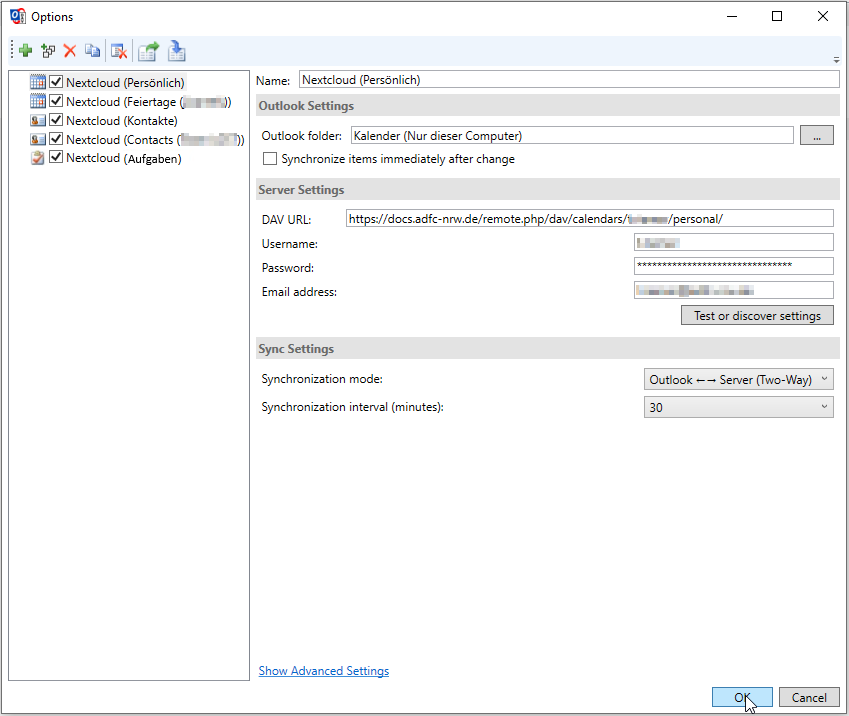Open the toolbar overflow arrow
The image size is (849, 716).
coord(836,60)
